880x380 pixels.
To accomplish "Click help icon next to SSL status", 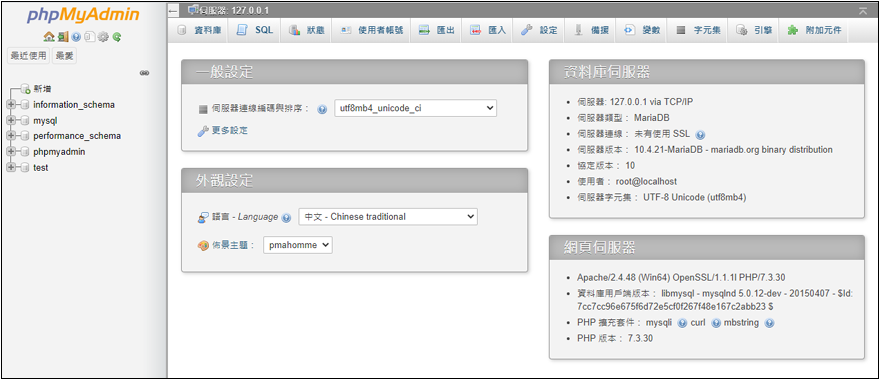I will coord(700,135).
